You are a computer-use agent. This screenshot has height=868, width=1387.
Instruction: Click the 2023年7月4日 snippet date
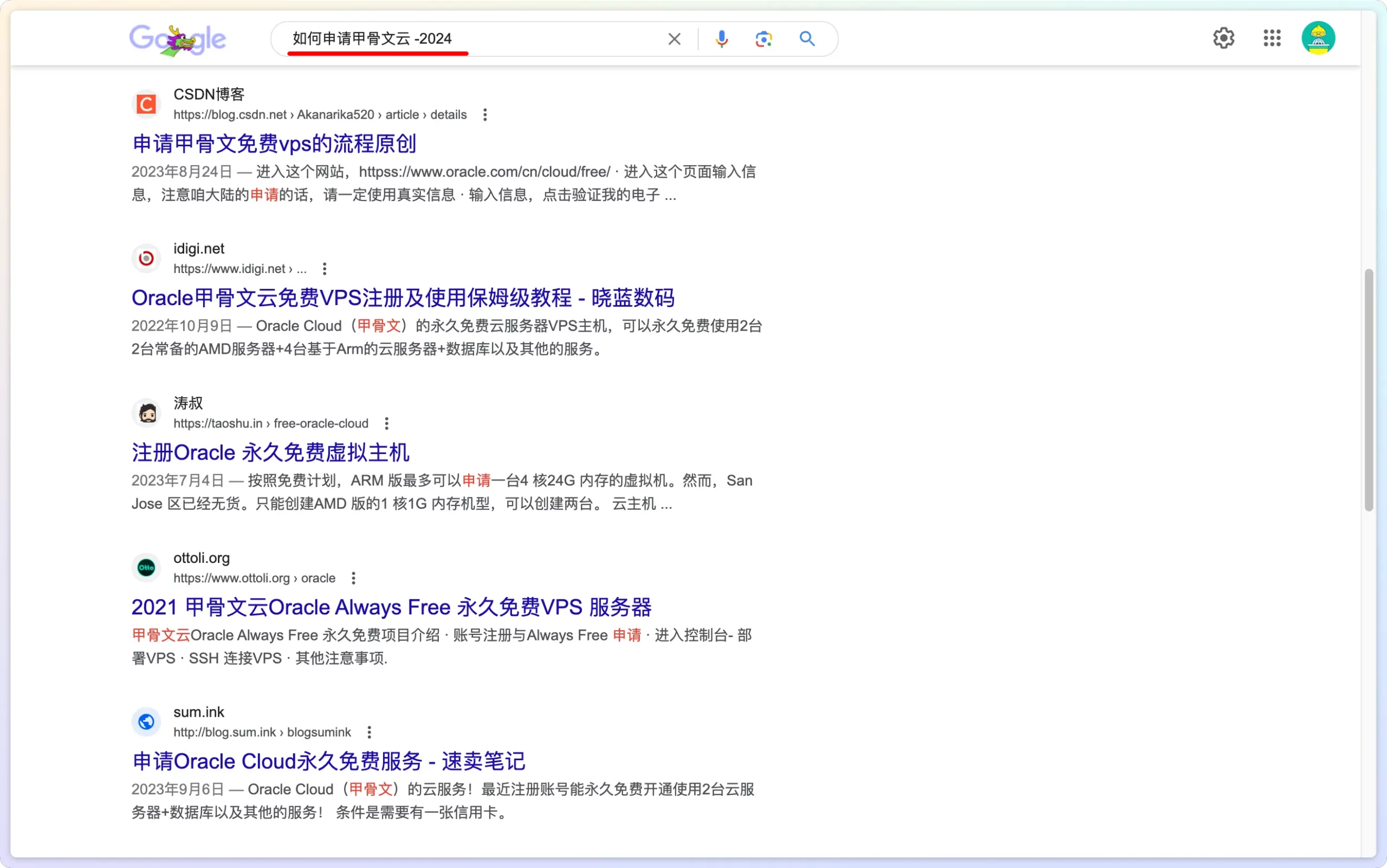click(177, 481)
